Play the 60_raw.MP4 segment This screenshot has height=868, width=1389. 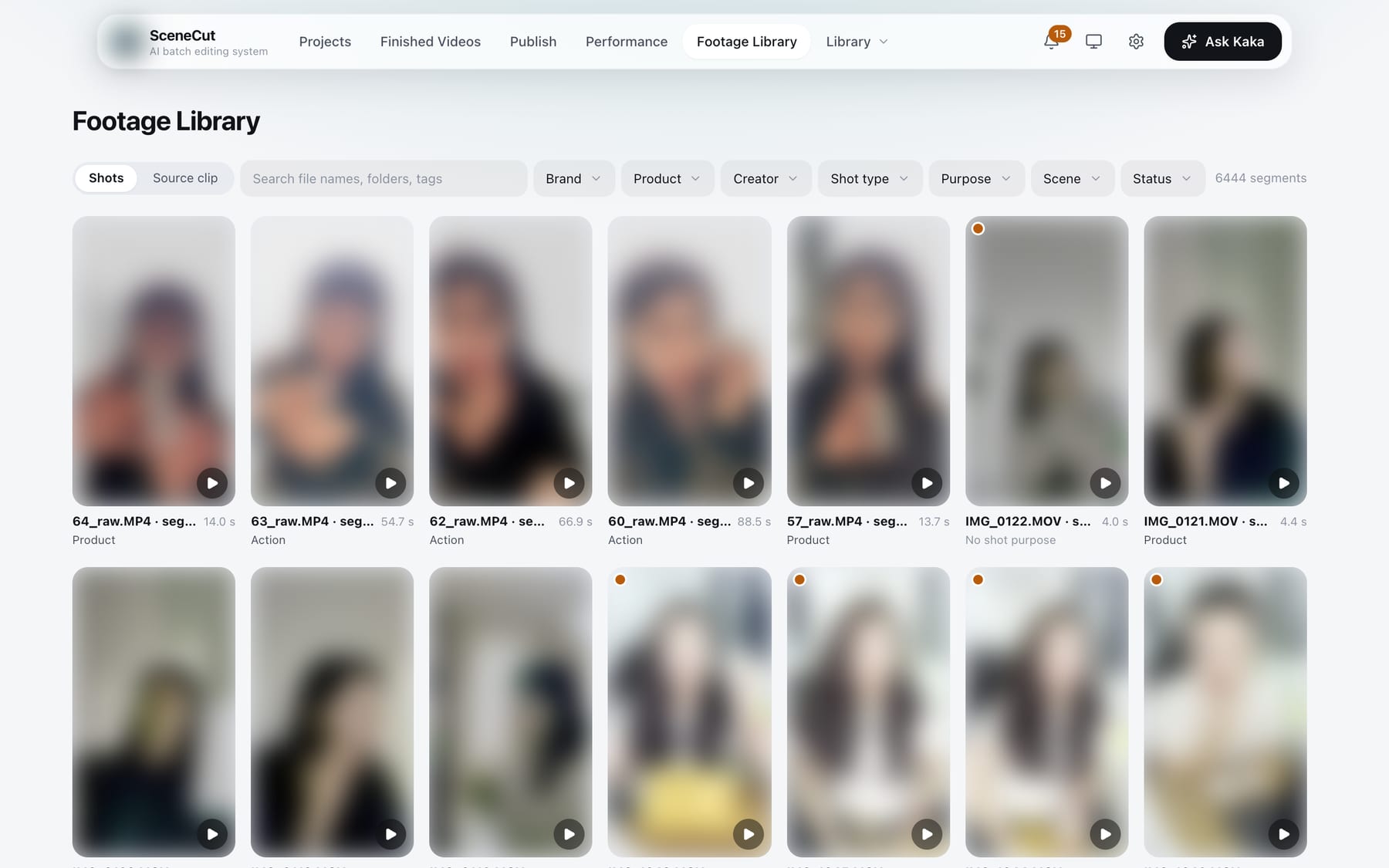point(748,483)
